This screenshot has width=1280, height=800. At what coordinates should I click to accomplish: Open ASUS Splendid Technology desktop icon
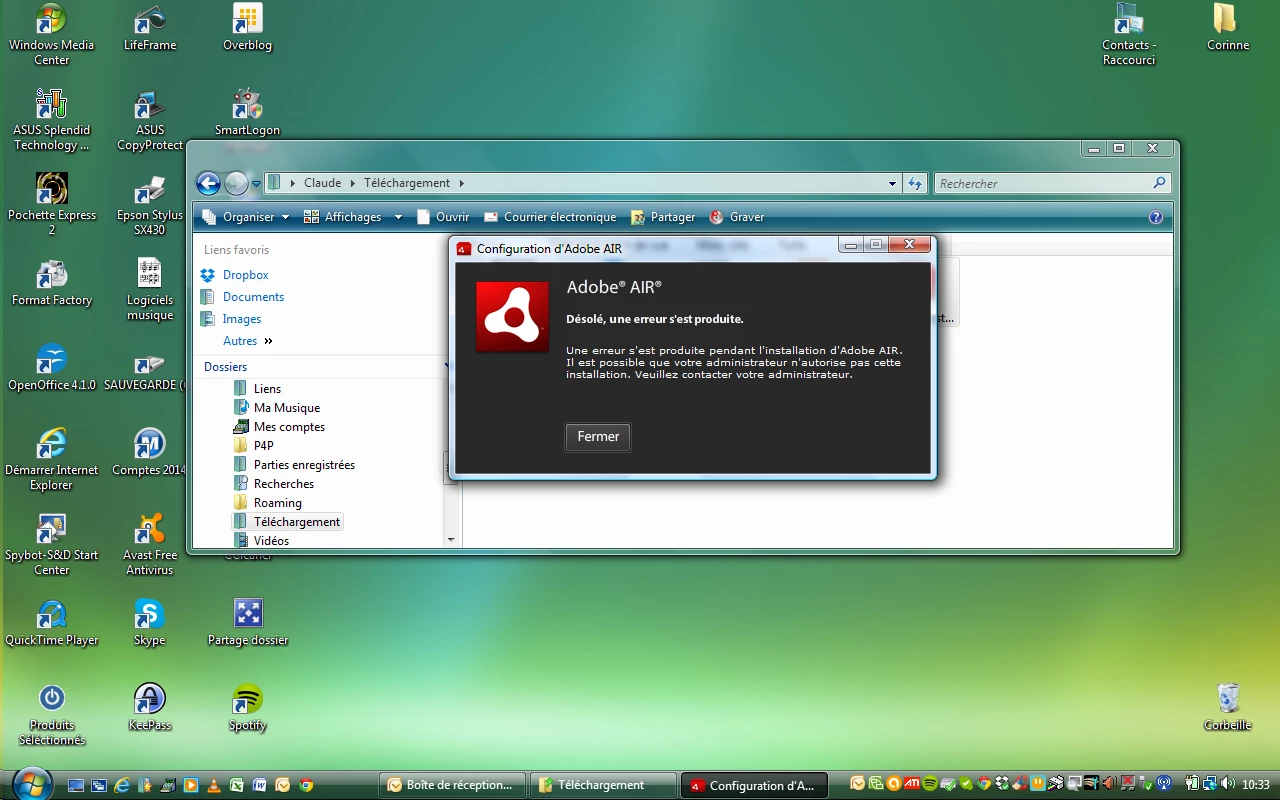[51, 121]
